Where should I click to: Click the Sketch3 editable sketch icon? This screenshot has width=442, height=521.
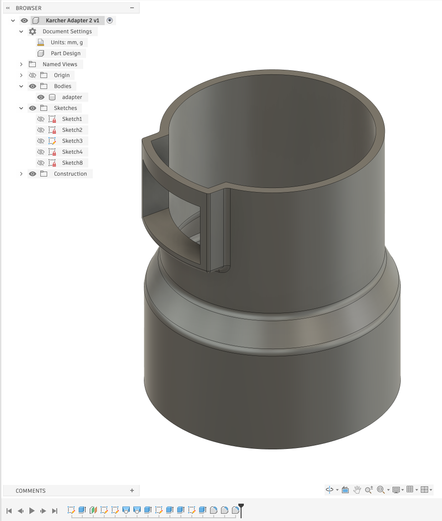(x=52, y=141)
